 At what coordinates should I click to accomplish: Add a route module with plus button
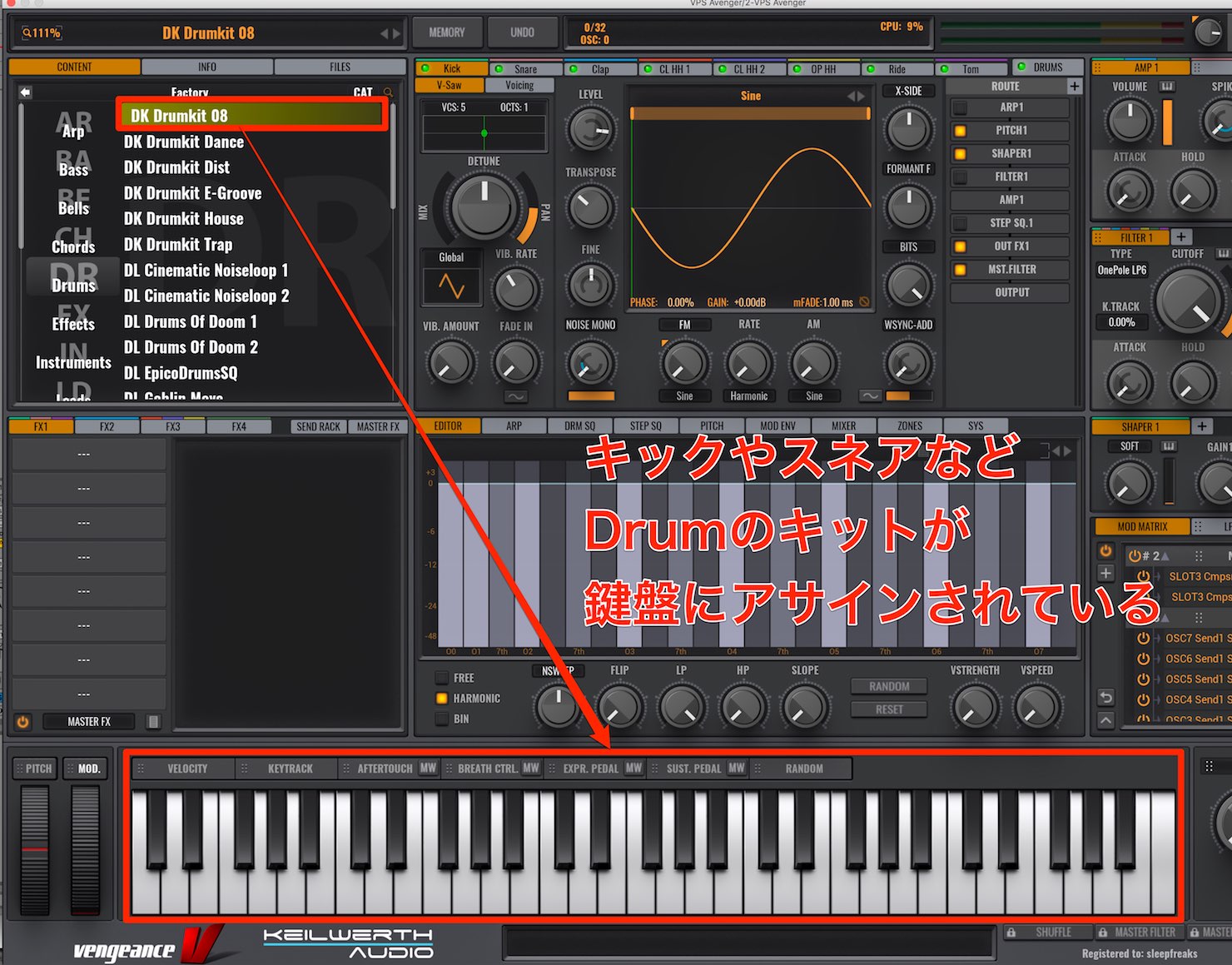point(1074,87)
